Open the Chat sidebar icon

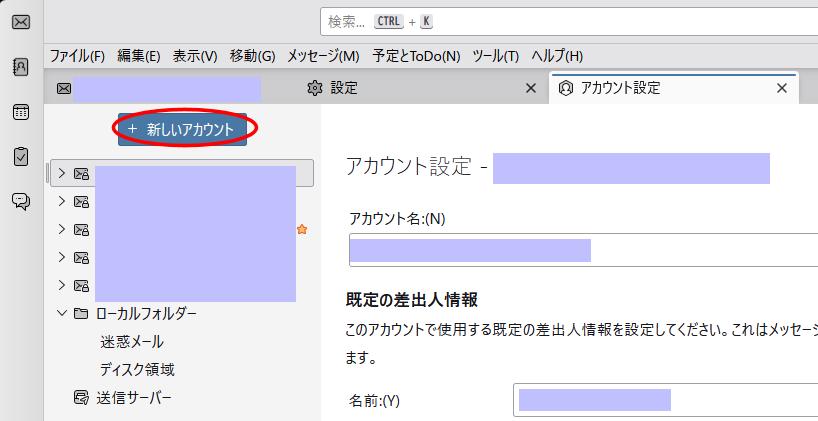(20, 202)
